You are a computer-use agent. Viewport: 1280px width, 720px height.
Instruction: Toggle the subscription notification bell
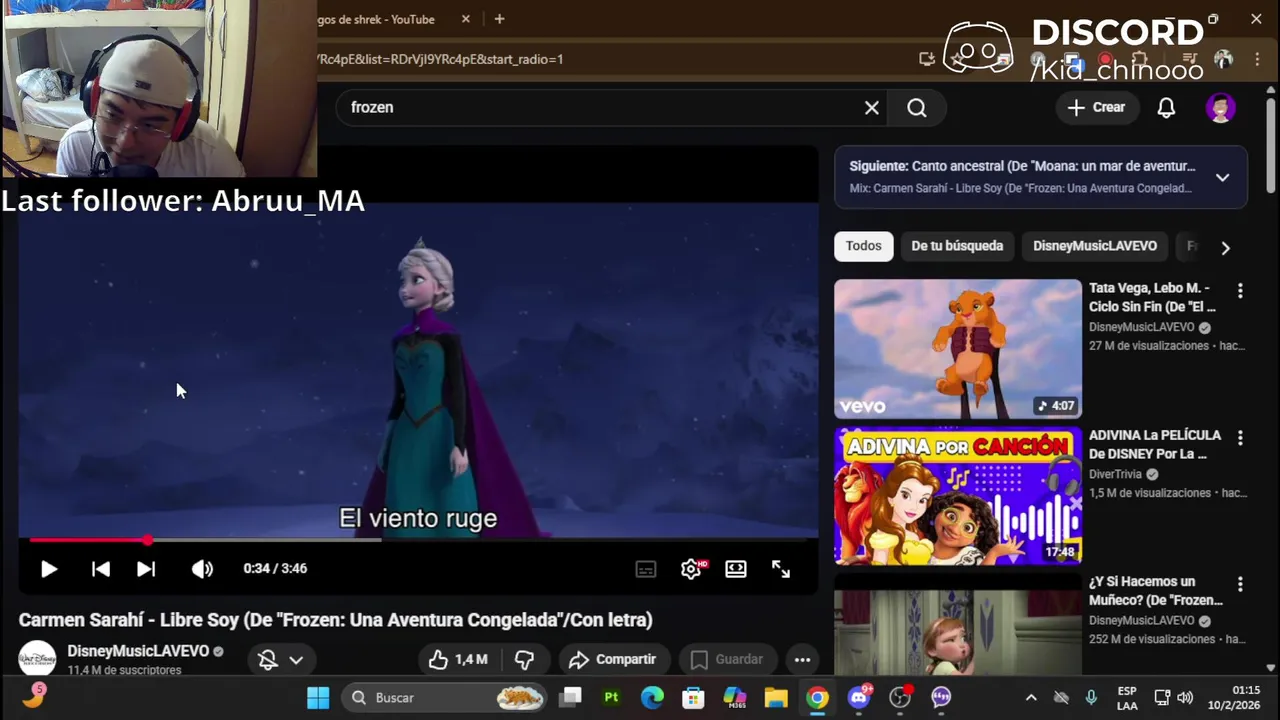(267, 660)
